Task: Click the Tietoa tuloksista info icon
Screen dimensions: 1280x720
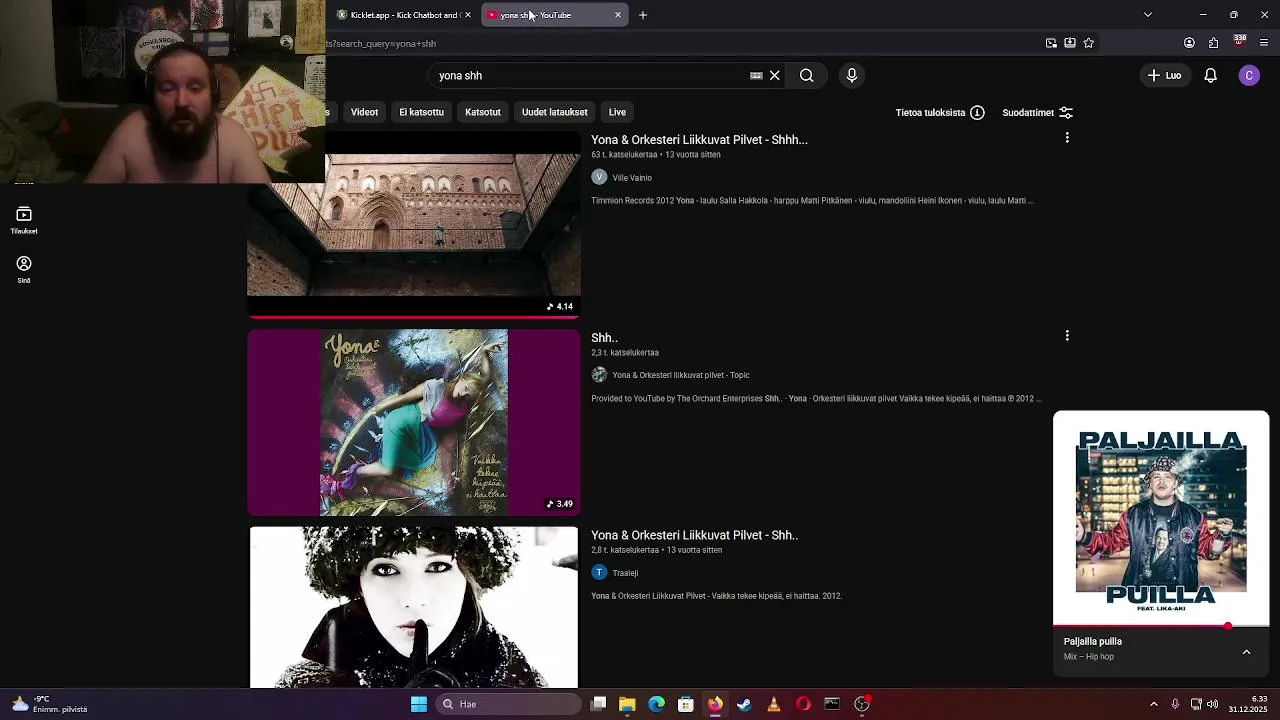Action: [977, 112]
